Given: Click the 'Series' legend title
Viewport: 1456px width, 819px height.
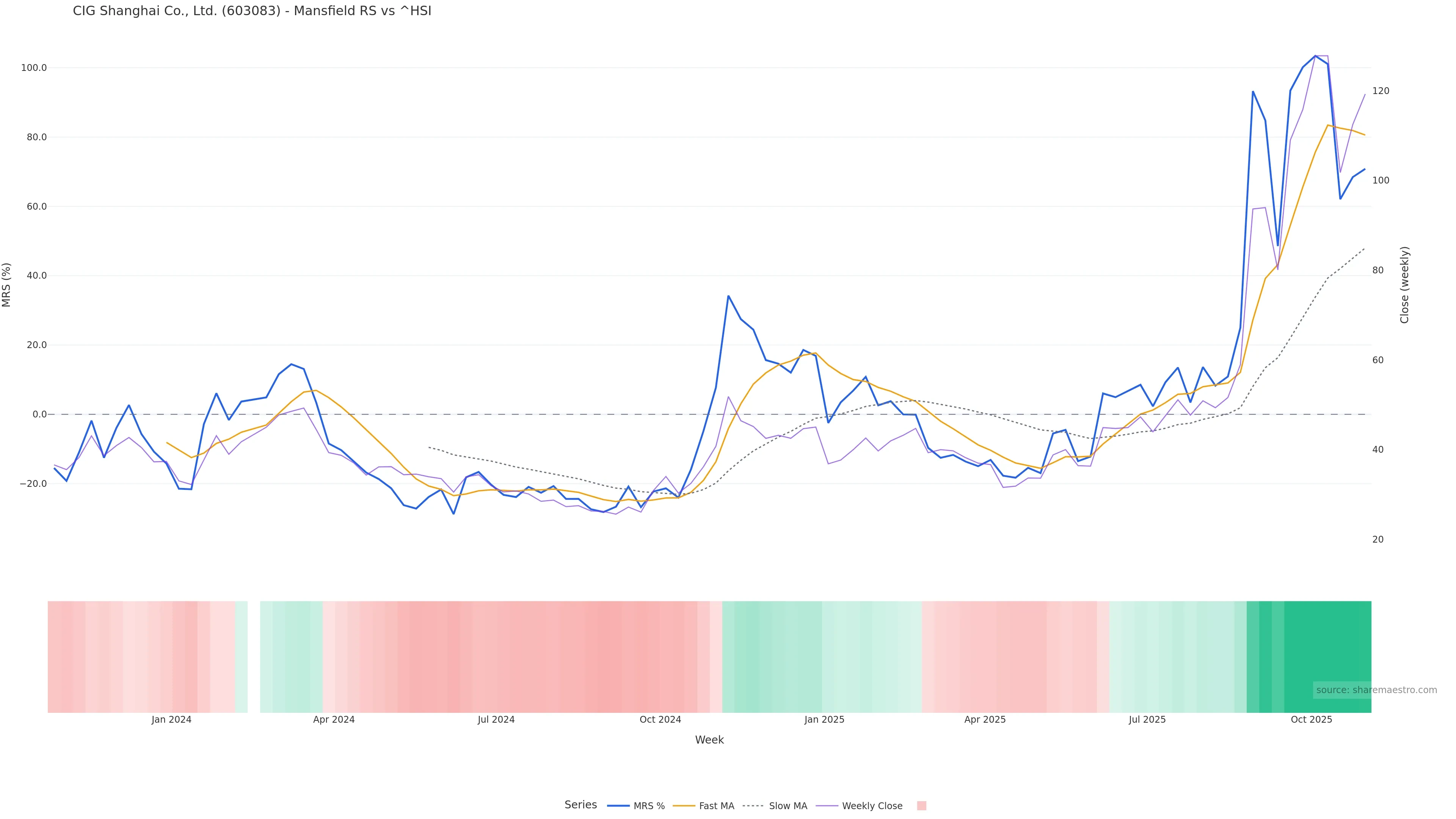Looking at the screenshot, I should [581, 804].
